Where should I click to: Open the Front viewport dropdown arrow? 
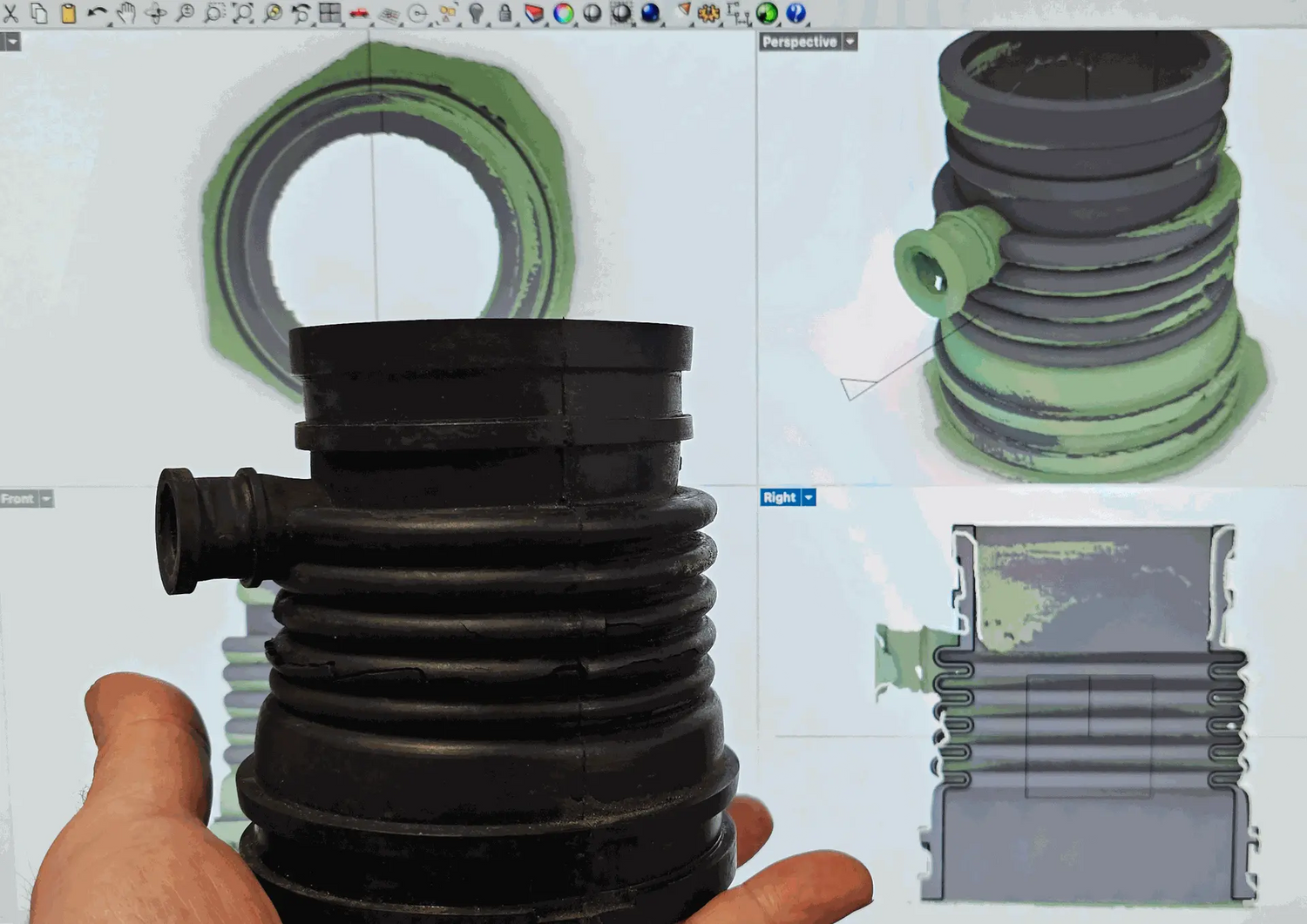(46, 499)
